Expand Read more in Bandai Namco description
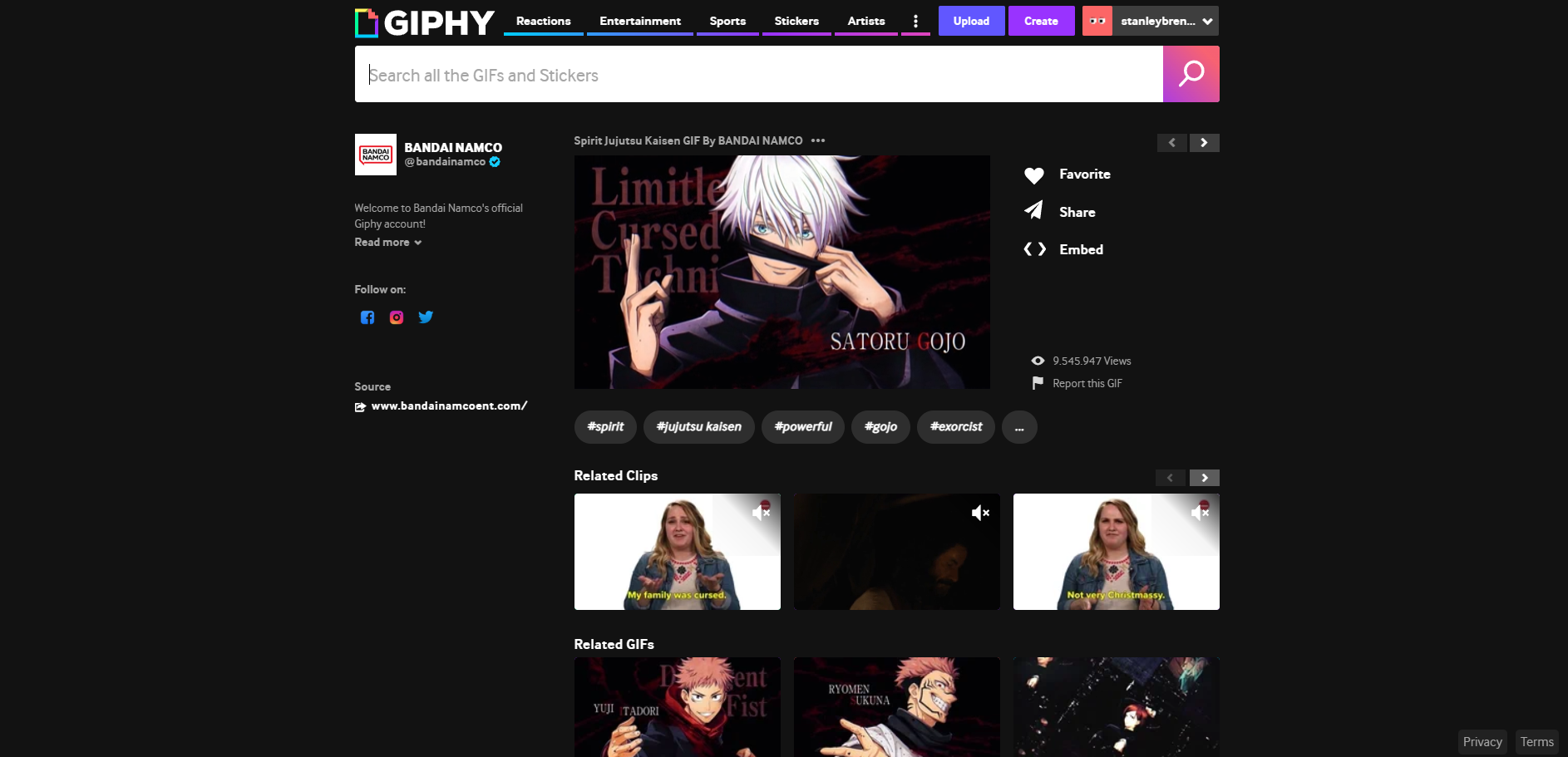 click(x=387, y=243)
